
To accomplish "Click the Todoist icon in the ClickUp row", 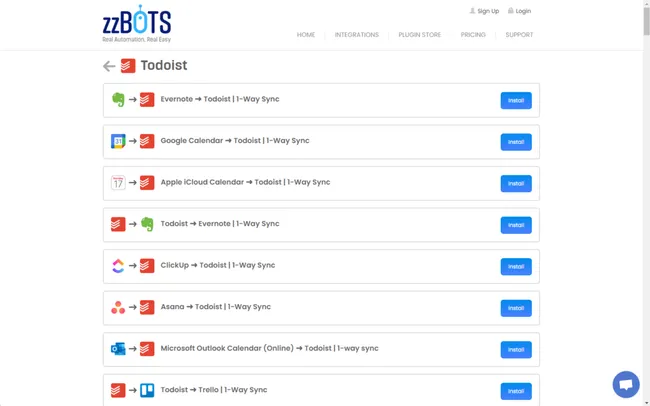I will (x=147, y=266).
